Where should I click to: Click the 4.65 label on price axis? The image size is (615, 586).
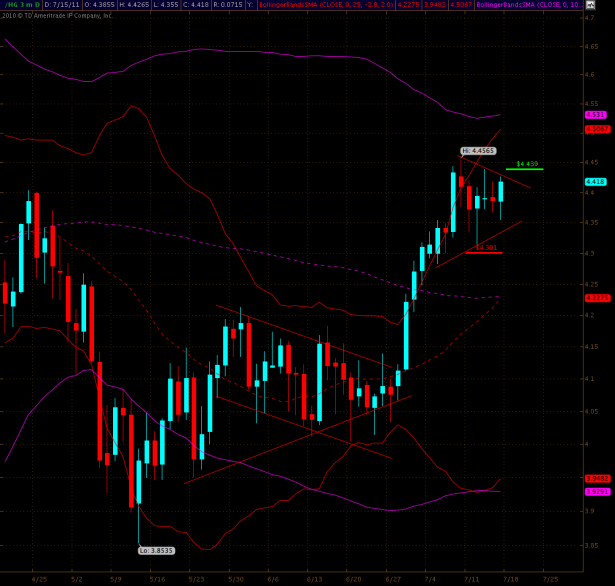click(594, 46)
